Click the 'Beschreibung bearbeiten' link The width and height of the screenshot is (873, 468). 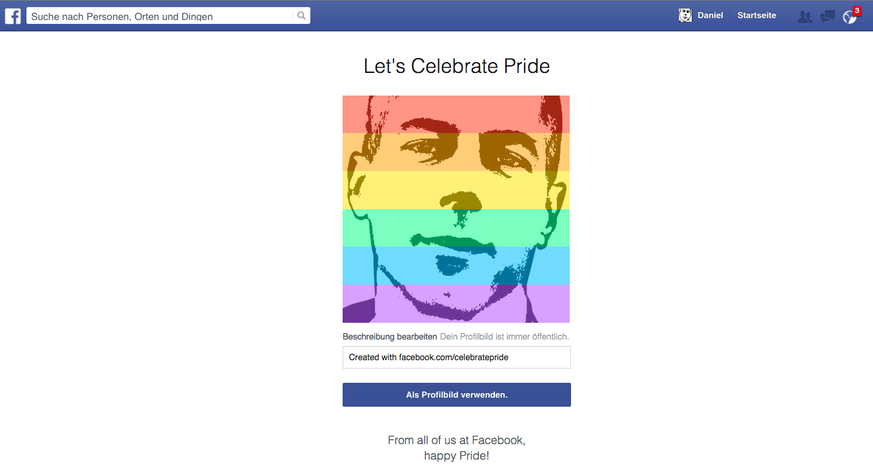(389, 337)
